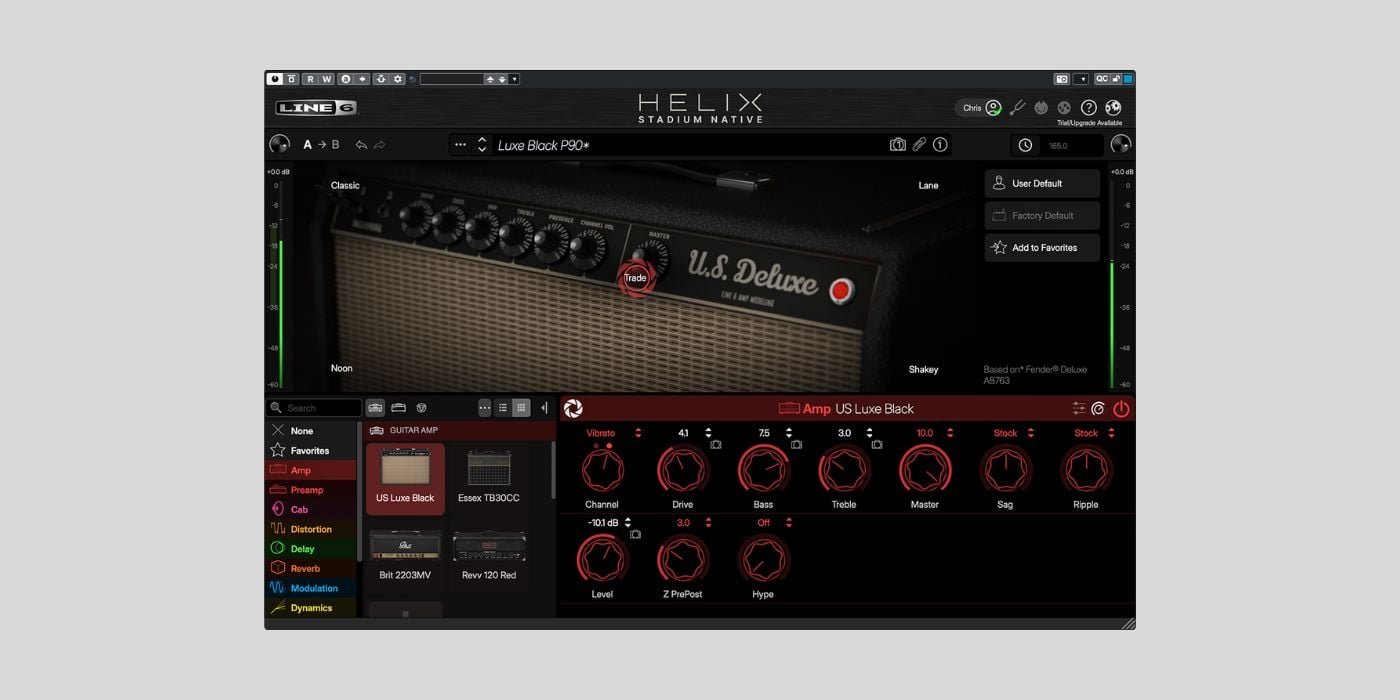Image resolution: width=1400 pixels, height=700 pixels.
Task: Open the Chris user account icon
Action: [993, 108]
